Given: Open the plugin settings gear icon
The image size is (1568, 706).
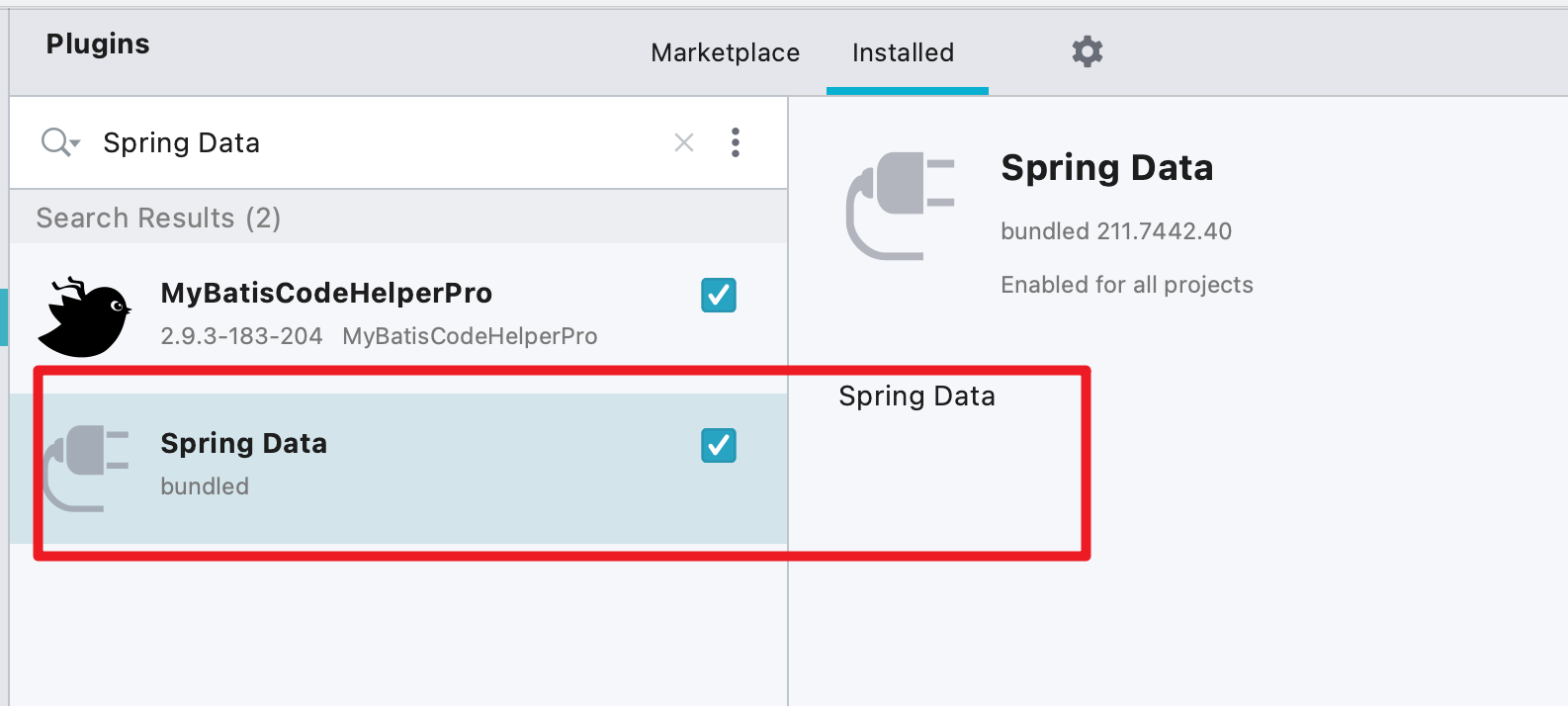Looking at the screenshot, I should click(1087, 51).
